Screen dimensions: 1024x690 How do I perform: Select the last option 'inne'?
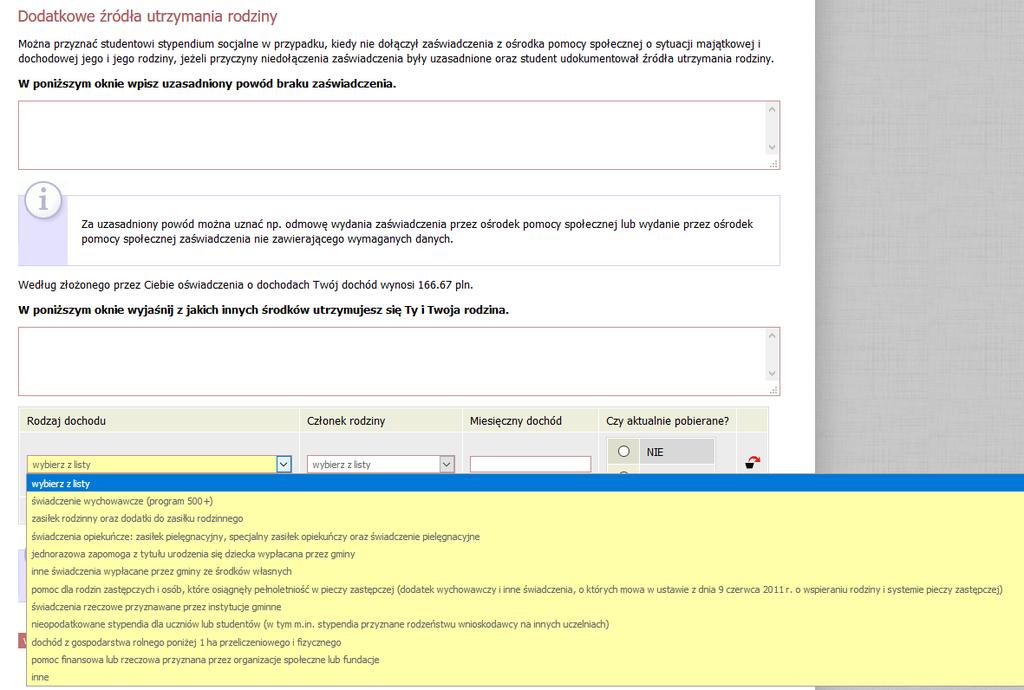(x=525, y=677)
